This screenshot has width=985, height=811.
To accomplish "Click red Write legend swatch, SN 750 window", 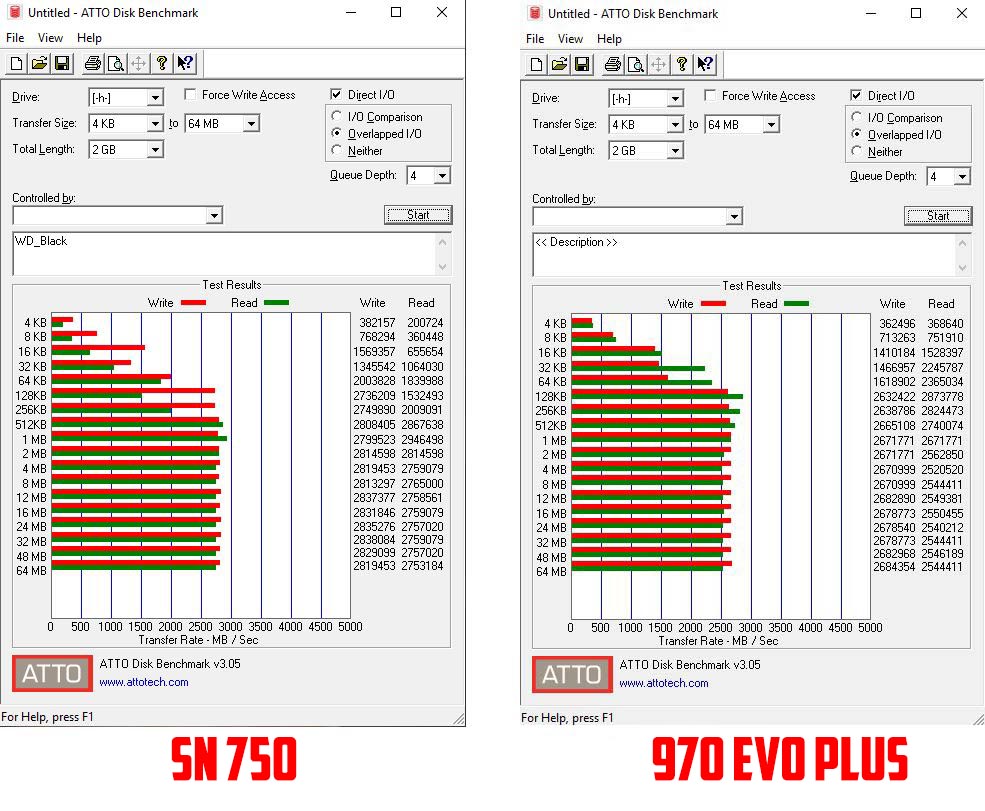I will pos(193,303).
